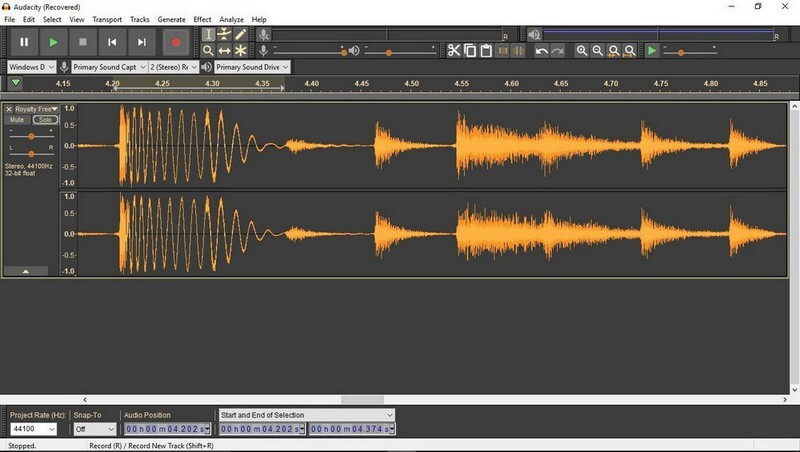Open the Effect menu
The width and height of the screenshot is (800, 452).
(202, 19)
